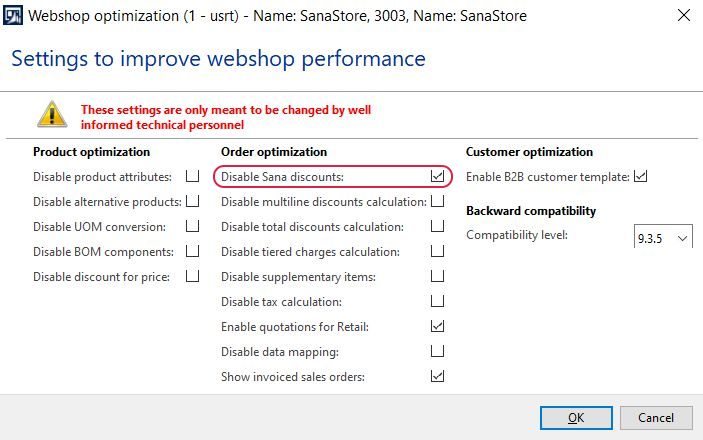Viewport: 703px width, 440px height.
Task: Toggle Disable BOM components checkbox
Action: [x=192, y=251]
